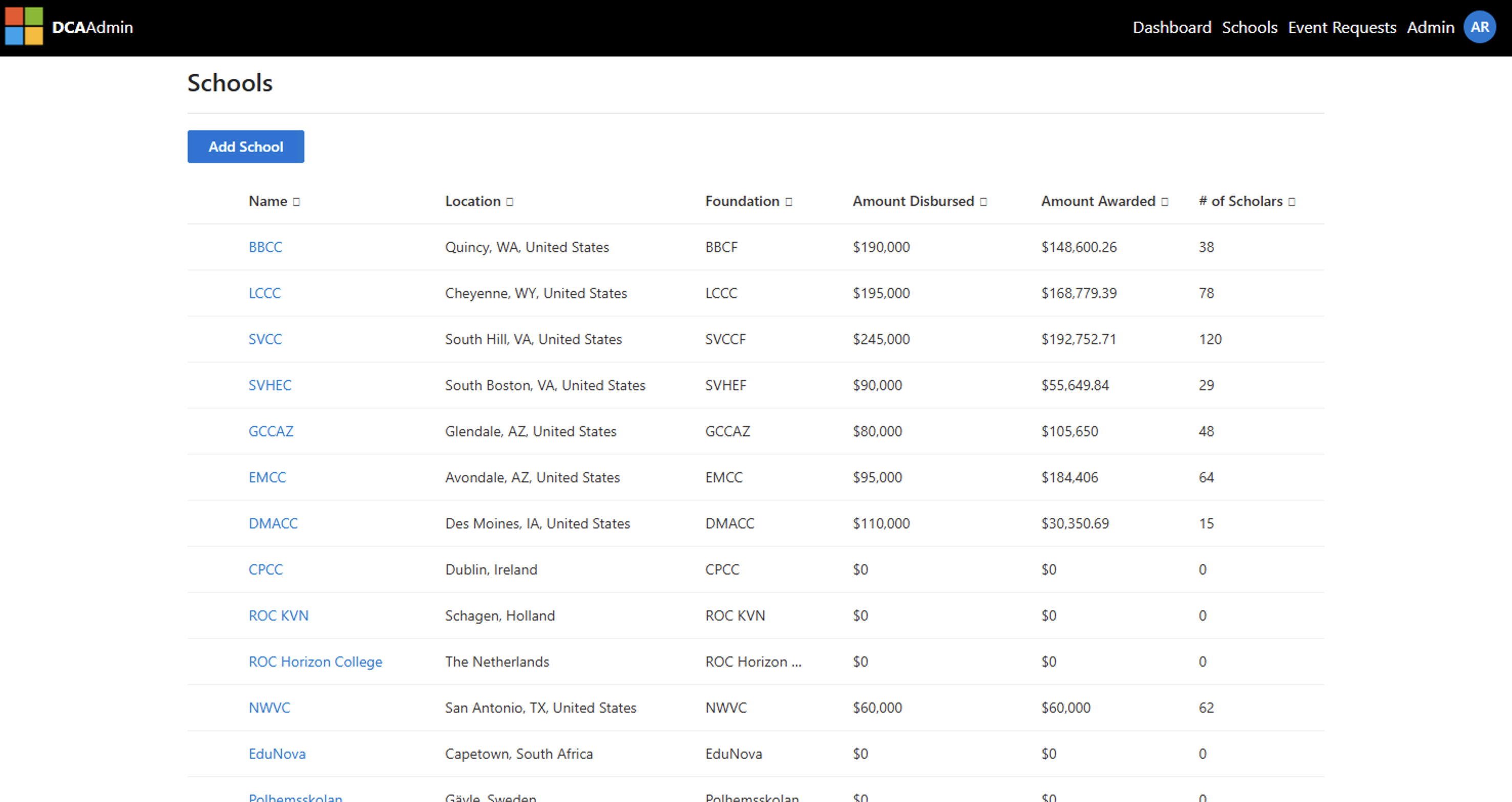This screenshot has width=1512, height=802.
Task: Sort by Amount Disbursed using its sort icon
Action: (984, 201)
